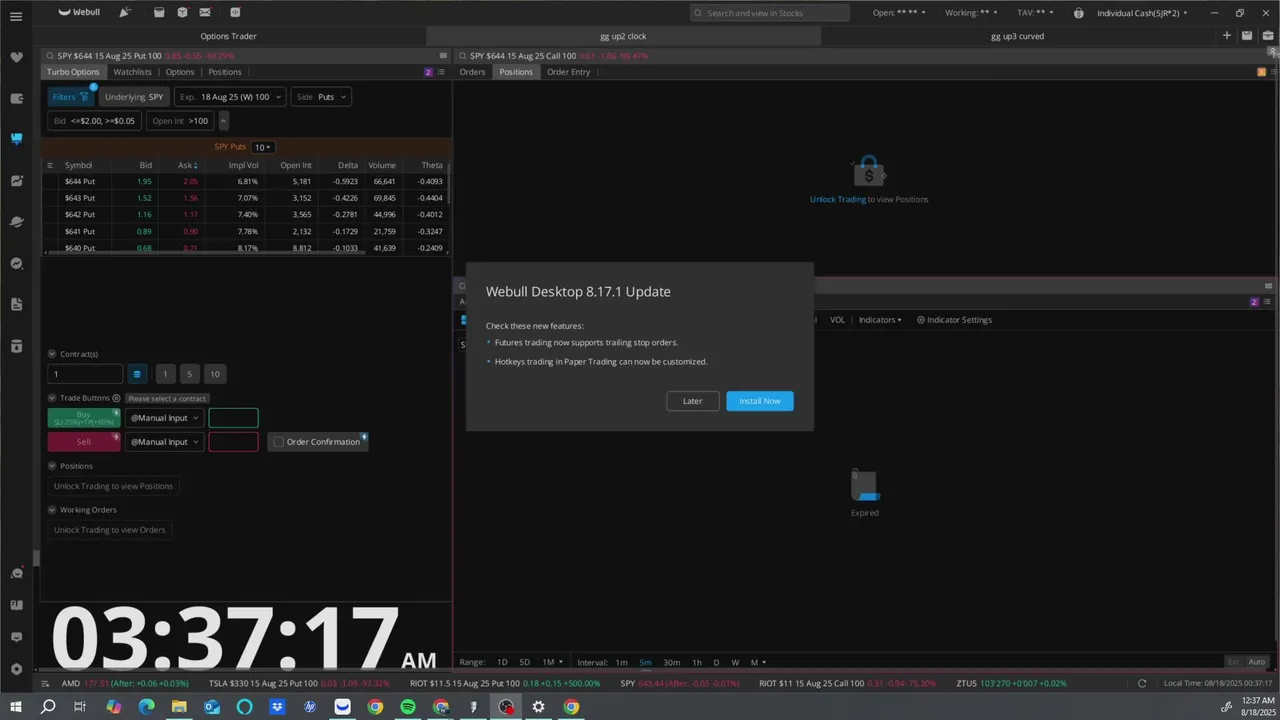Screen dimensions: 1280x720
Task: Click the Search and view in Stocks field
Action: 770,13
